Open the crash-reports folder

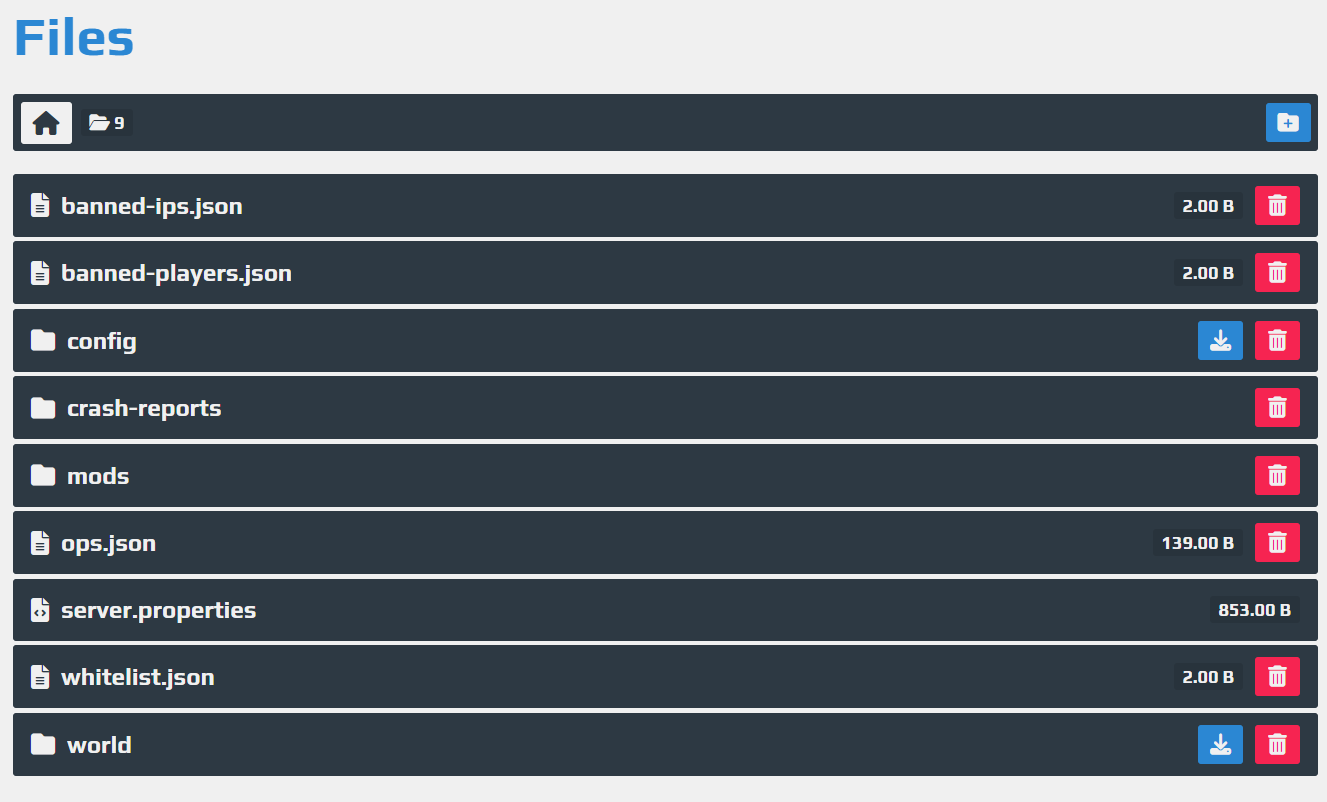(x=144, y=408)
